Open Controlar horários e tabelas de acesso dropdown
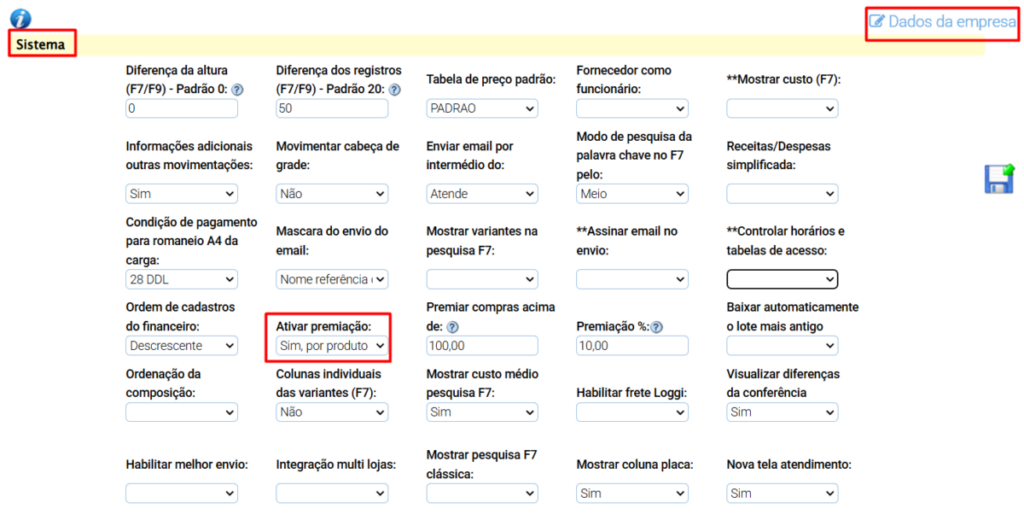The width and height of the screenshot is (1024, 526). (782, 280)
